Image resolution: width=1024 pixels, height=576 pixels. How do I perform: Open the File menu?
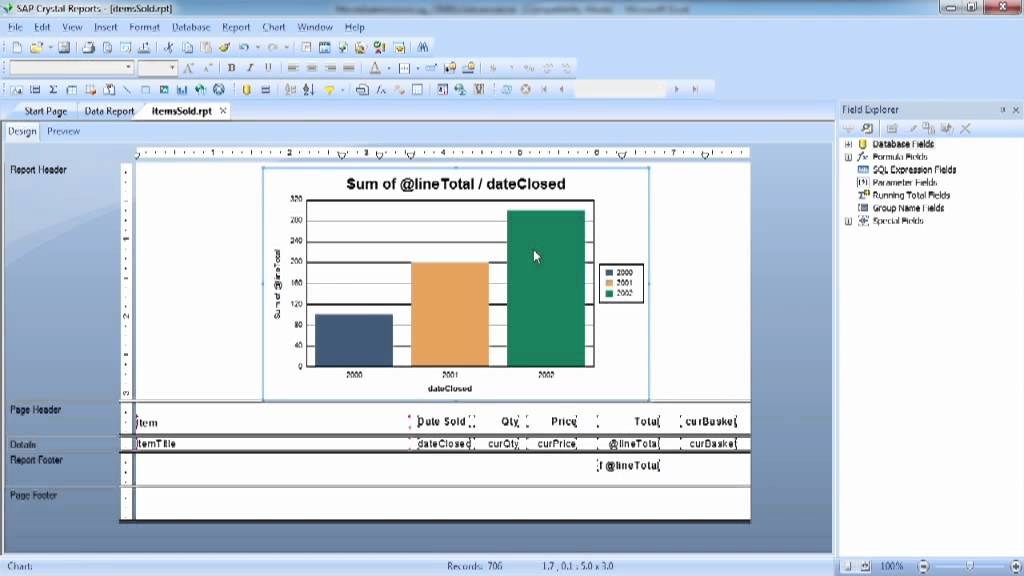point(15,27)
